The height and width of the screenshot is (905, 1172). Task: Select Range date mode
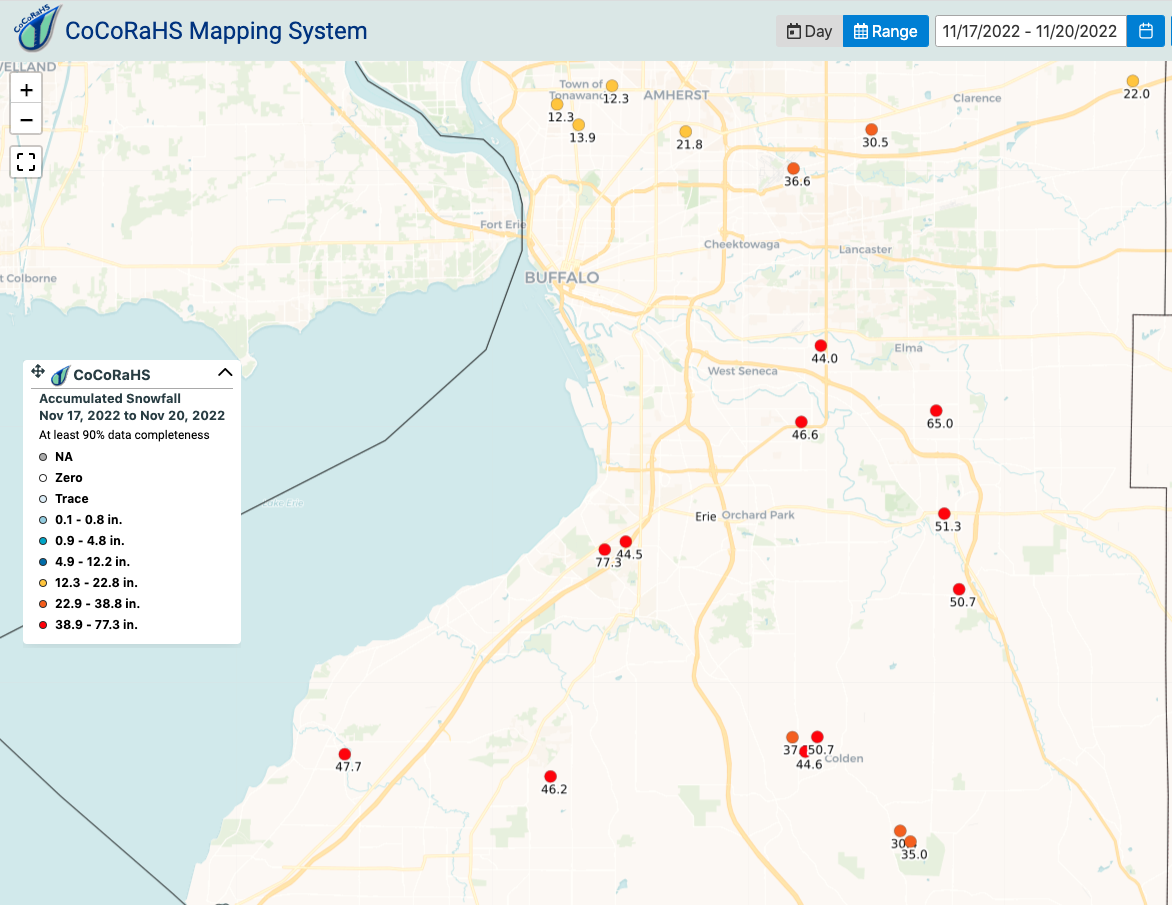click(885, 31)
